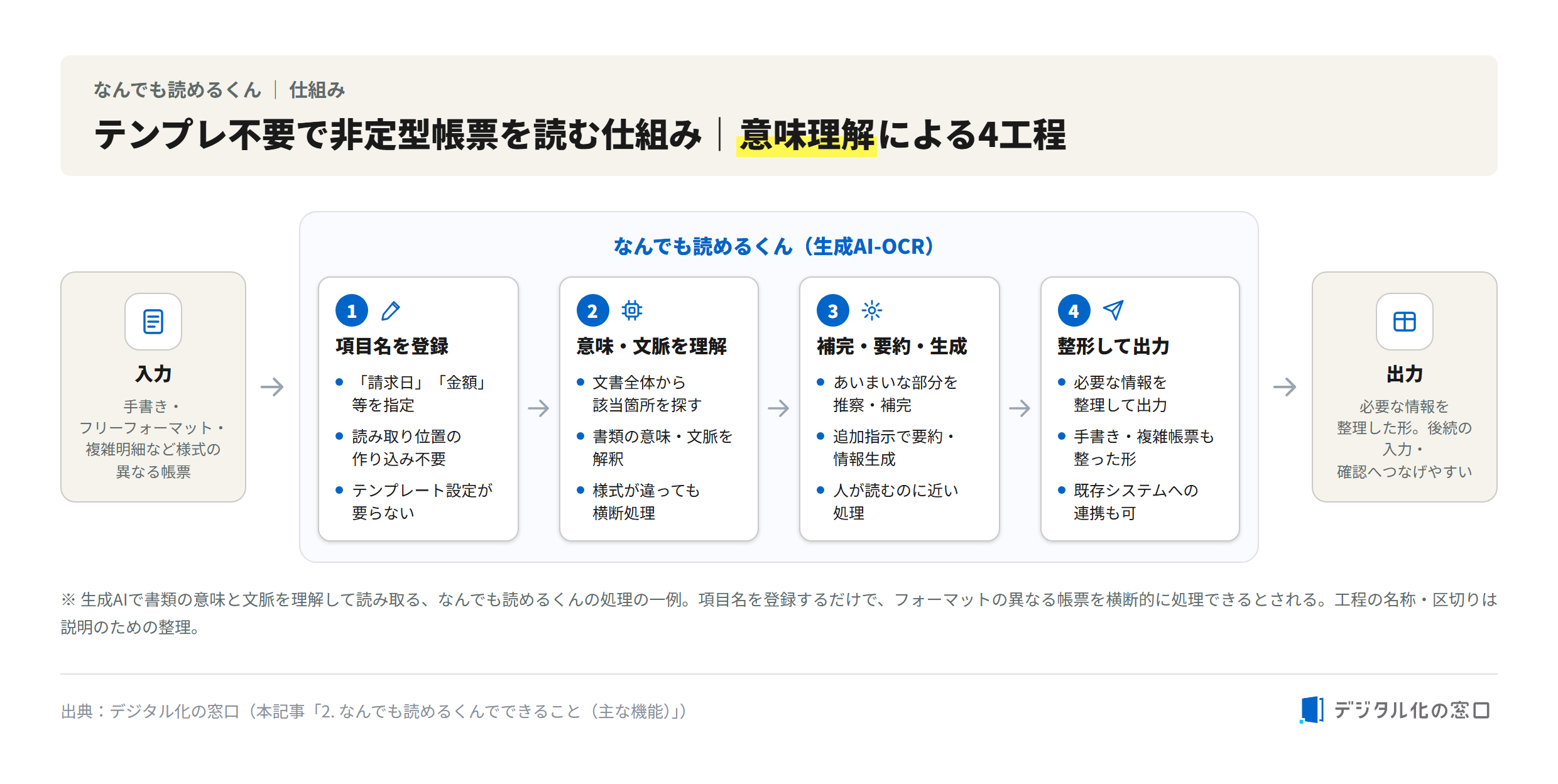Screen dimensions: 1558x784
Task: Click the table grid icon above 出力
Action: 1404,322
